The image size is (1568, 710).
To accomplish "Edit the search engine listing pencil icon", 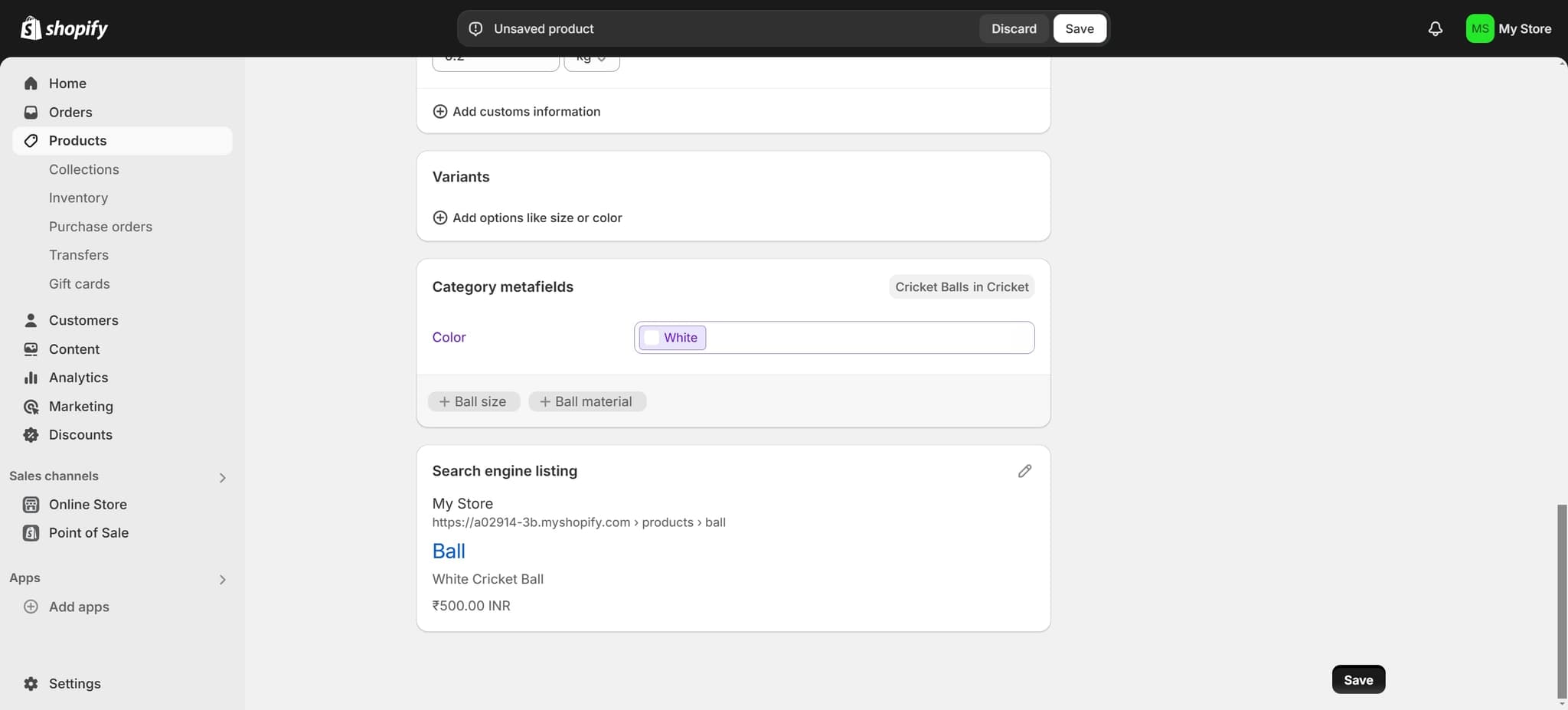I will 1024,471.
